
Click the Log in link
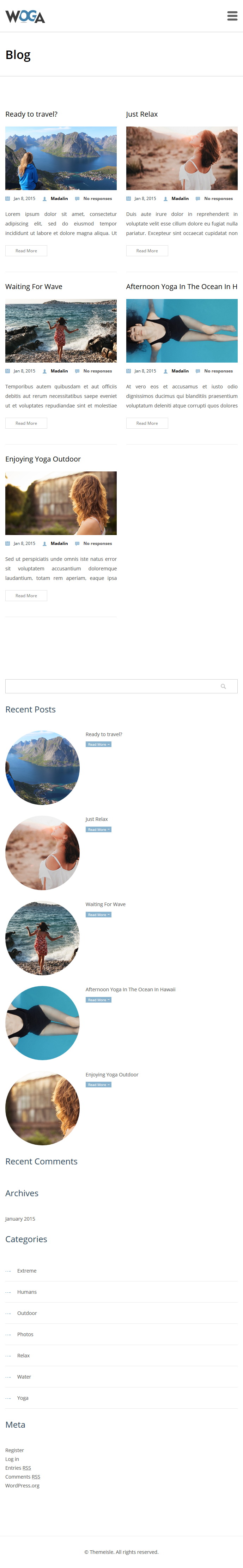(12, 1459)
